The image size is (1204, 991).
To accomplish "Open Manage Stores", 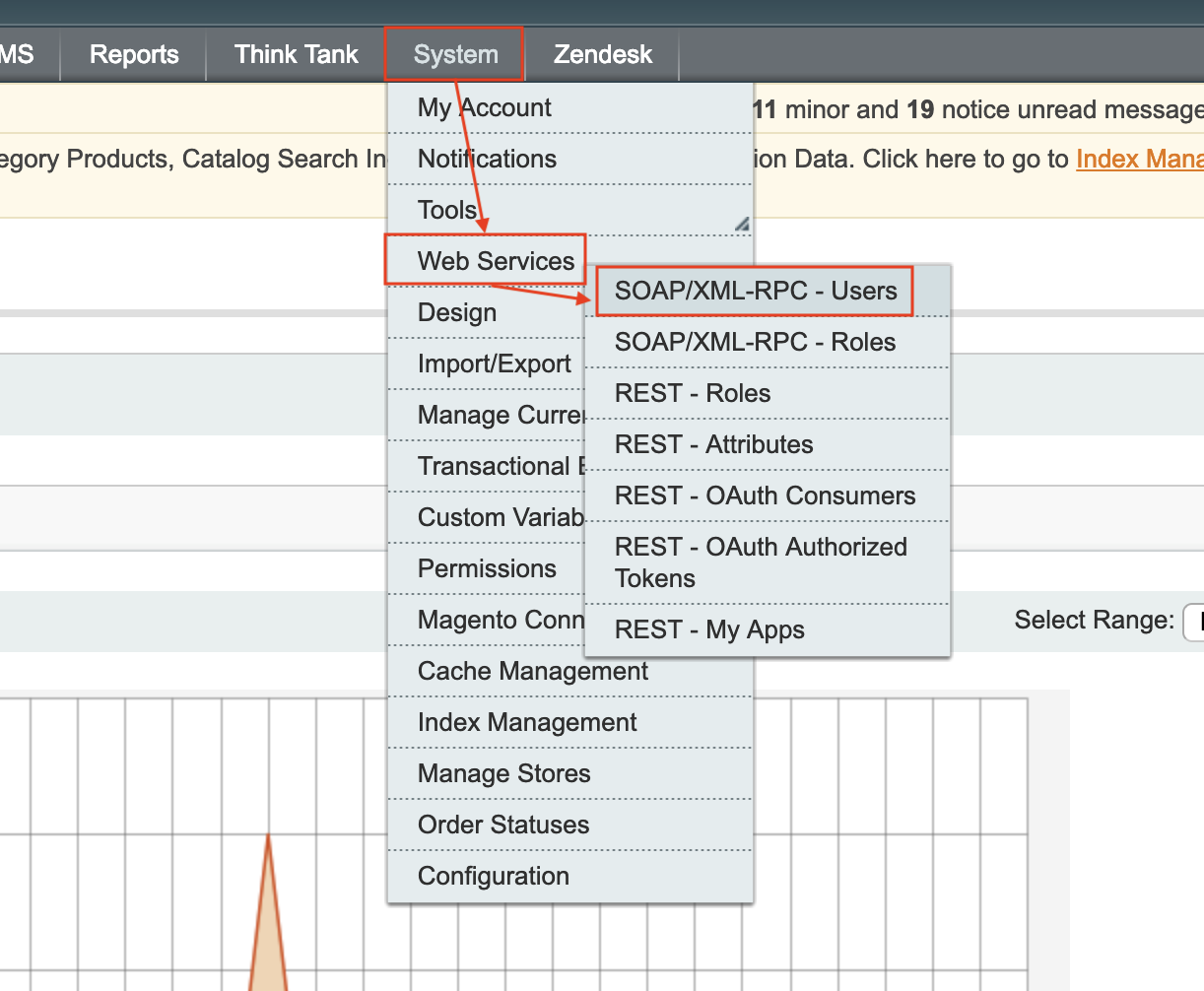I will point(570,773).
